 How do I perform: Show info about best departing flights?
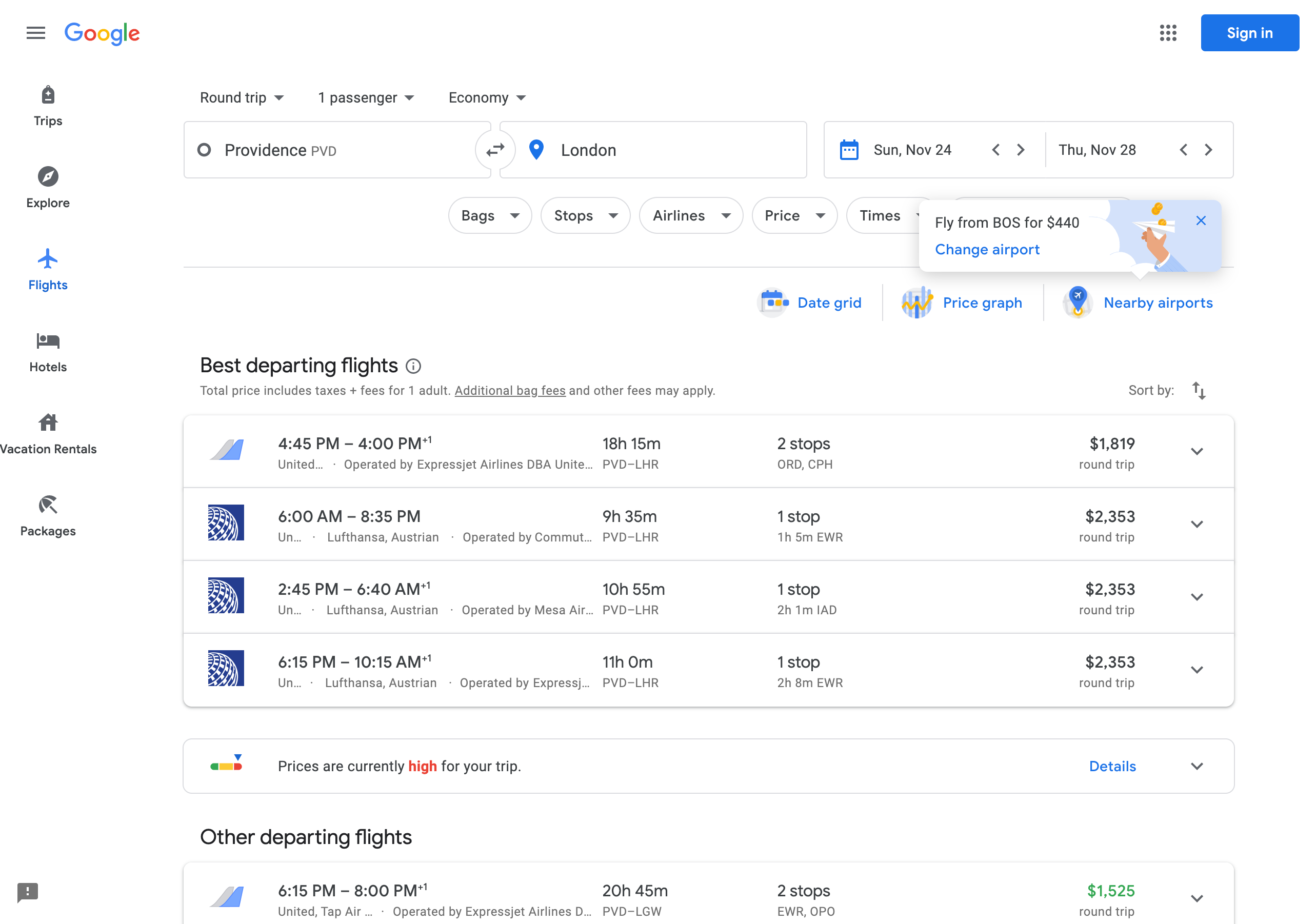coord(413,366)
